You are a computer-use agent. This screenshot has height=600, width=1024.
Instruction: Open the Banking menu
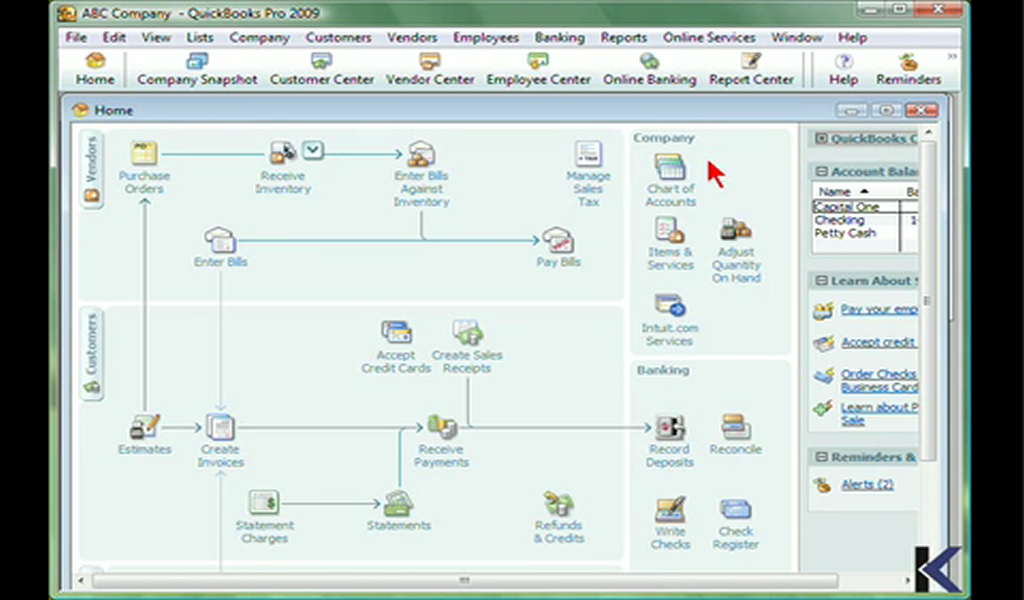560,38
